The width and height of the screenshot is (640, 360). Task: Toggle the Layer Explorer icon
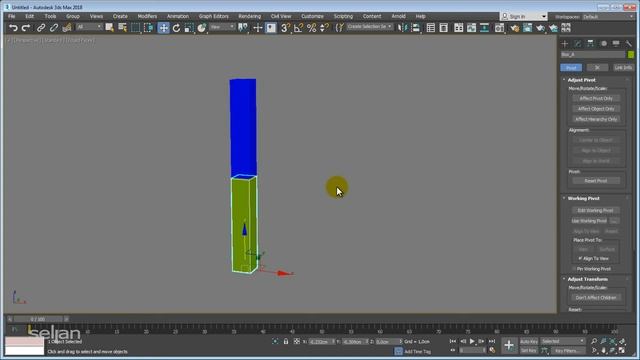coord(444,28)
